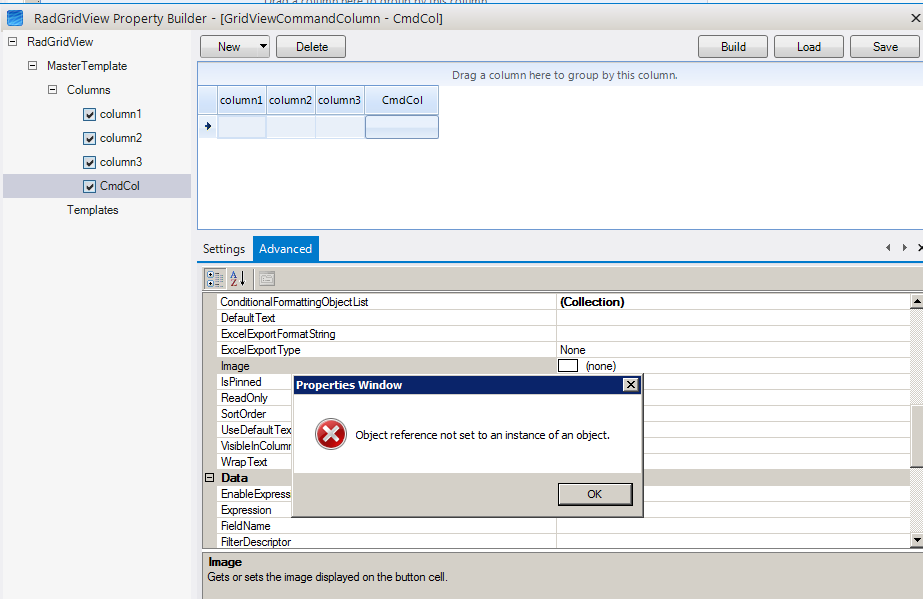Select the Templates tree item
The width and height of the screenshot is (923, 599).
[x=92, y=210]
